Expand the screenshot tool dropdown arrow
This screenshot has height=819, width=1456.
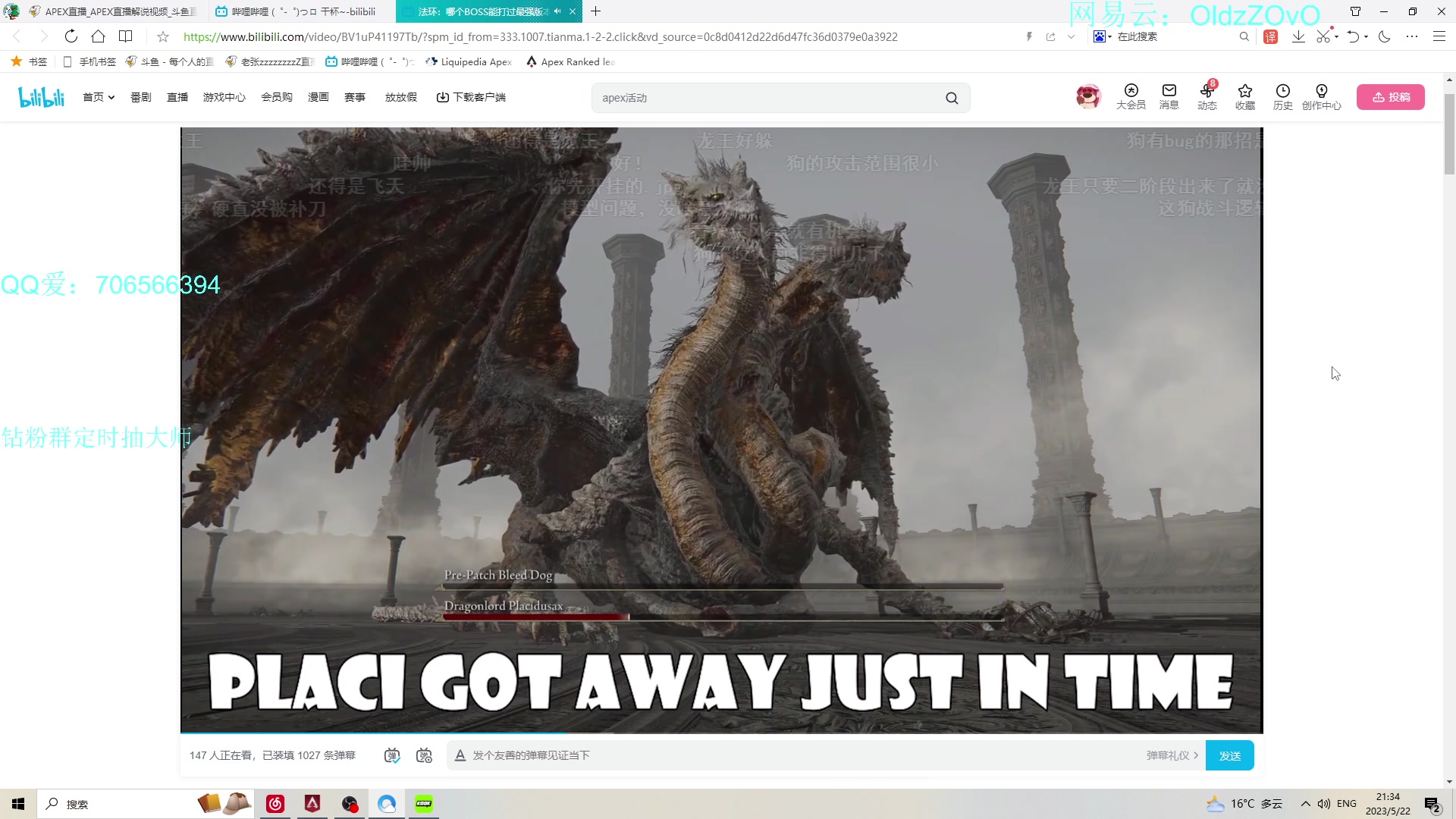pos(1336,36)
